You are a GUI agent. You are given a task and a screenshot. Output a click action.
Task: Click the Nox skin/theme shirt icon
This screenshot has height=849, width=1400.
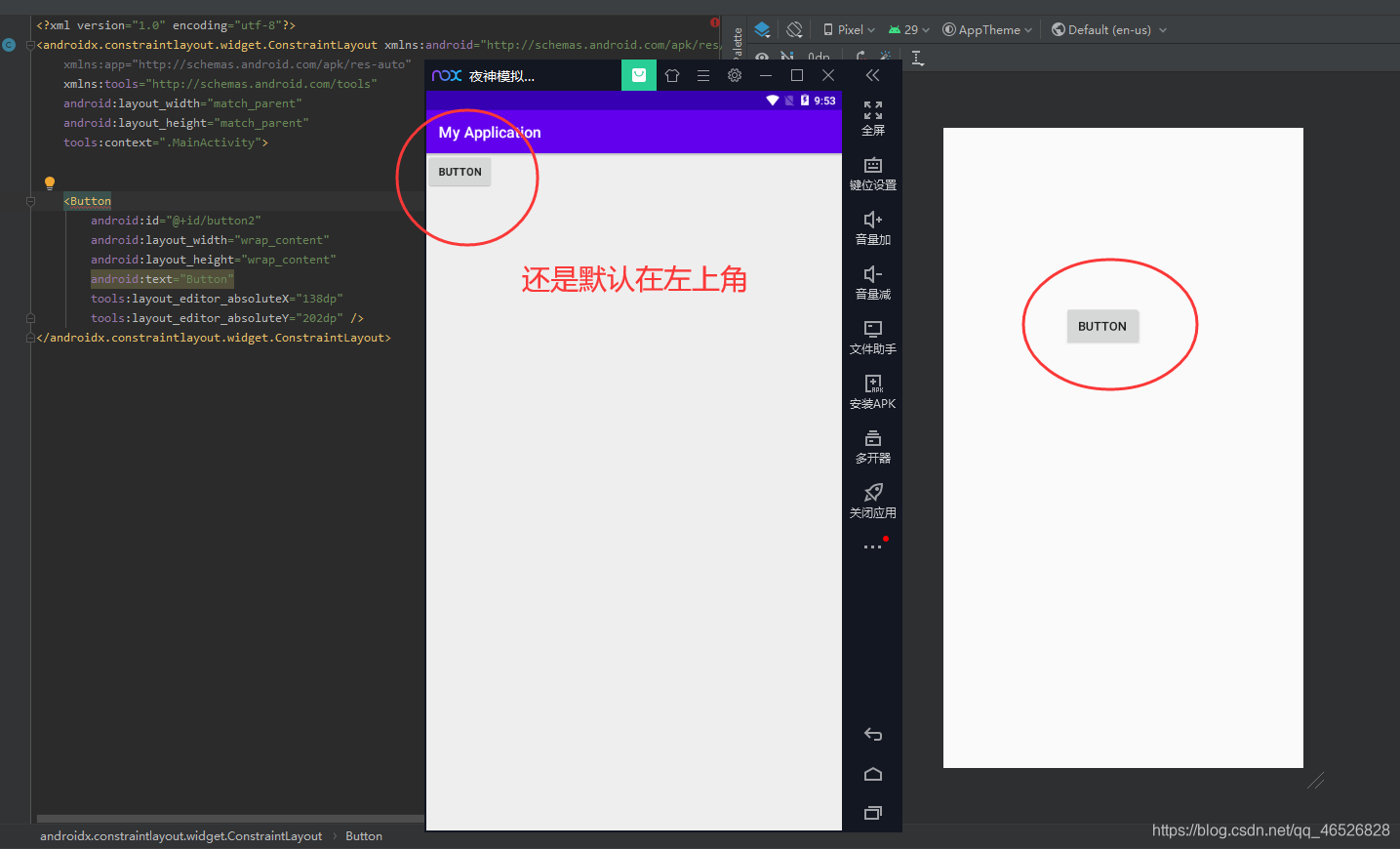[672, 75]
